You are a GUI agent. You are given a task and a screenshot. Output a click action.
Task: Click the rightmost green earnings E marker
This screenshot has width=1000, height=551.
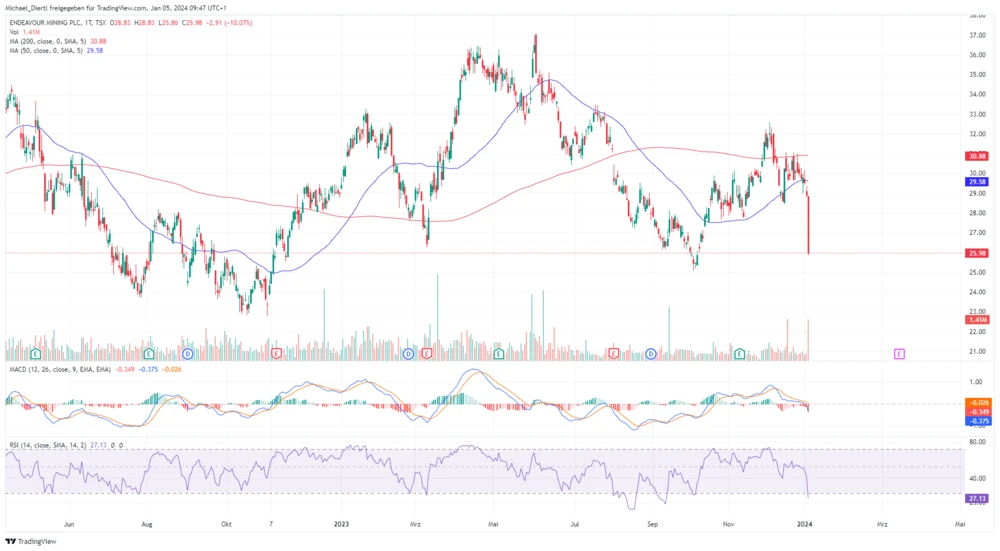[x=740, y=354]
